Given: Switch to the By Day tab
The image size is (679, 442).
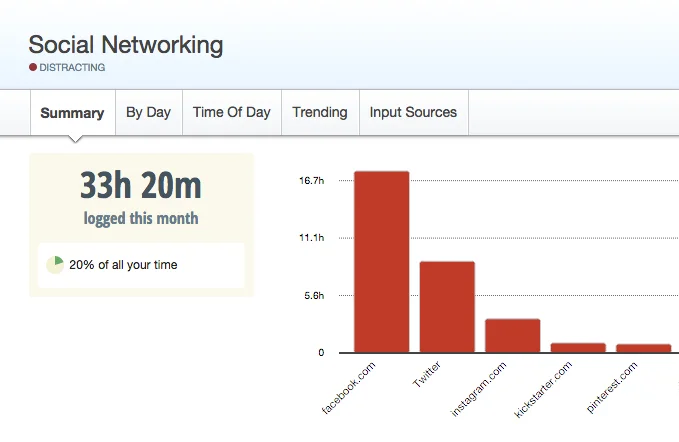Looking at the screenshot, I should [149, 113].
